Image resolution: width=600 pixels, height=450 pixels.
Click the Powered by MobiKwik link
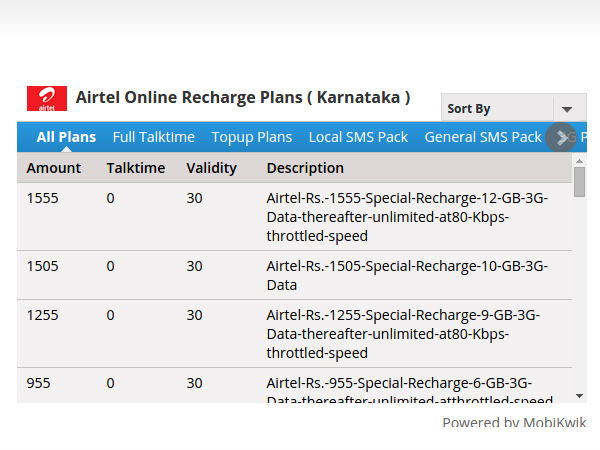[514, 423]
